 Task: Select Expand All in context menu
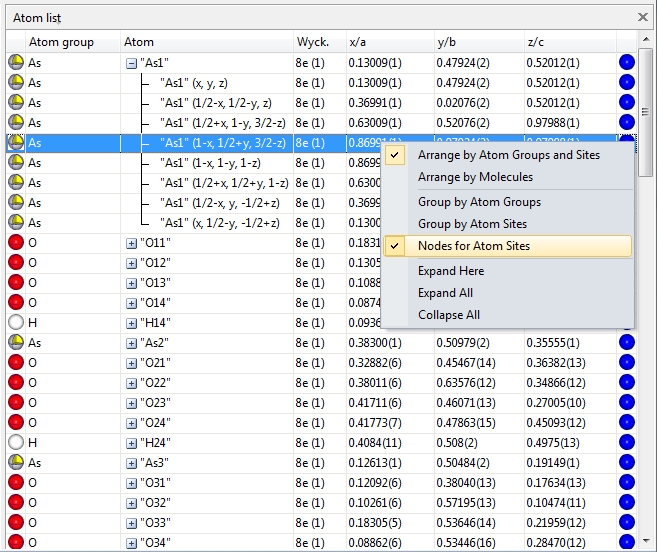447,293
